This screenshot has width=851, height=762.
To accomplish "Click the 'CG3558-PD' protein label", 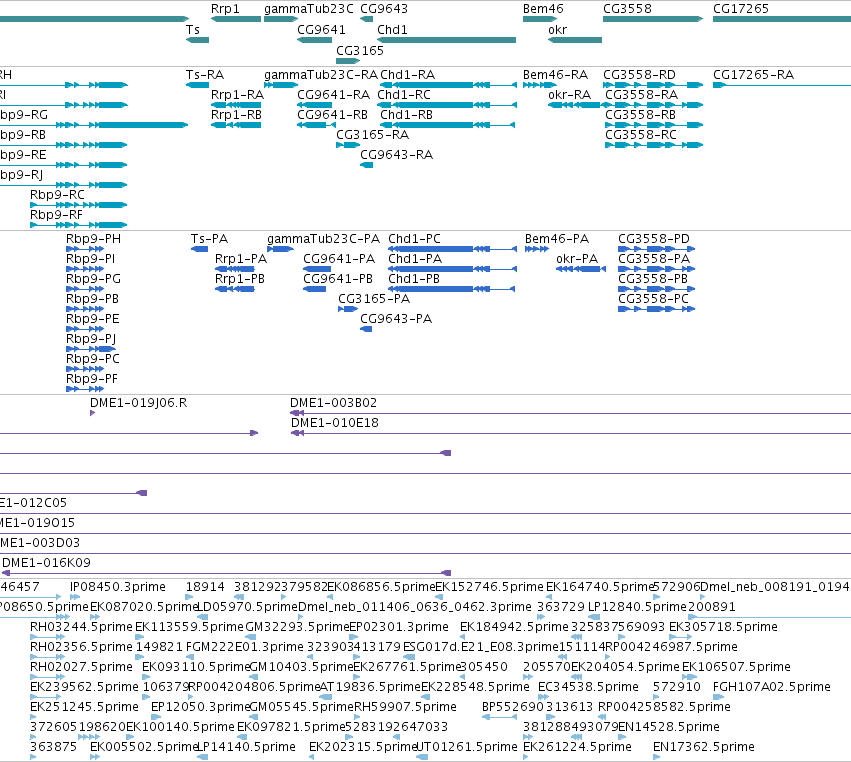I will pos(654,239).
